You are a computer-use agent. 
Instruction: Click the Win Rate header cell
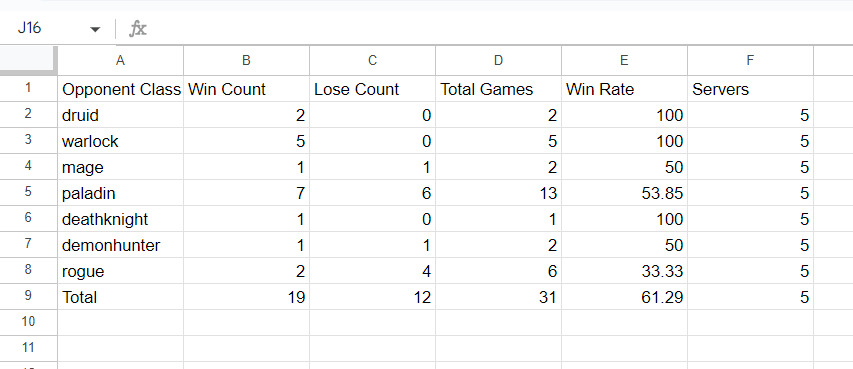[624, 89]
